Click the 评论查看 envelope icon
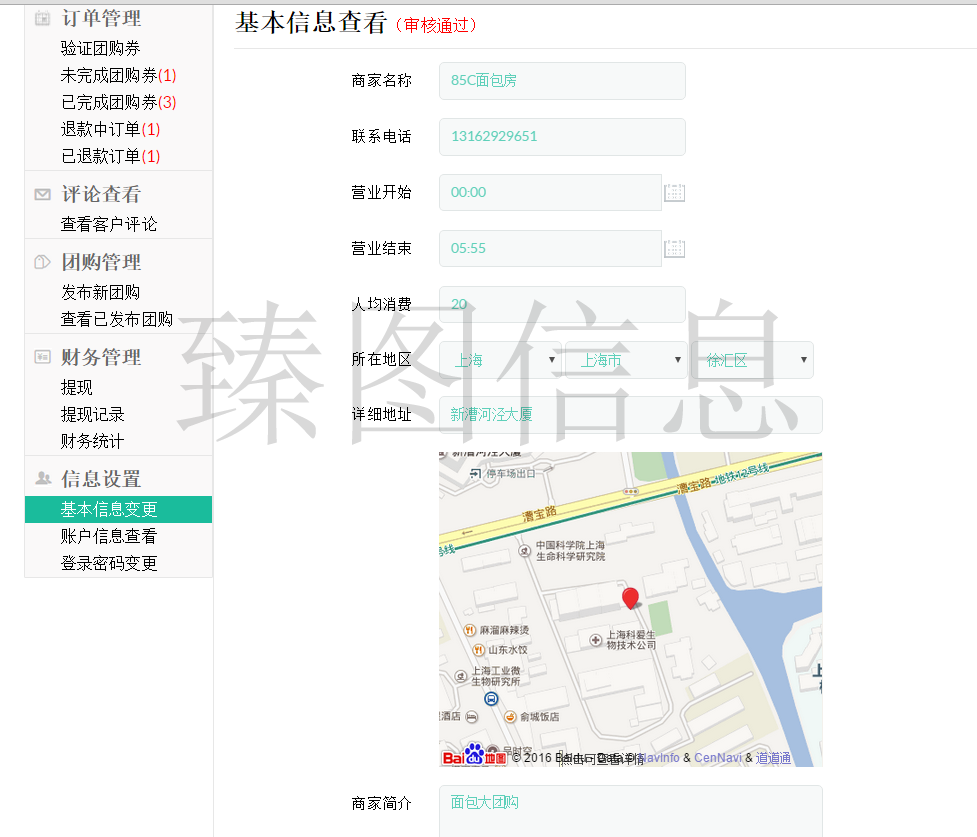 (42, 194)
